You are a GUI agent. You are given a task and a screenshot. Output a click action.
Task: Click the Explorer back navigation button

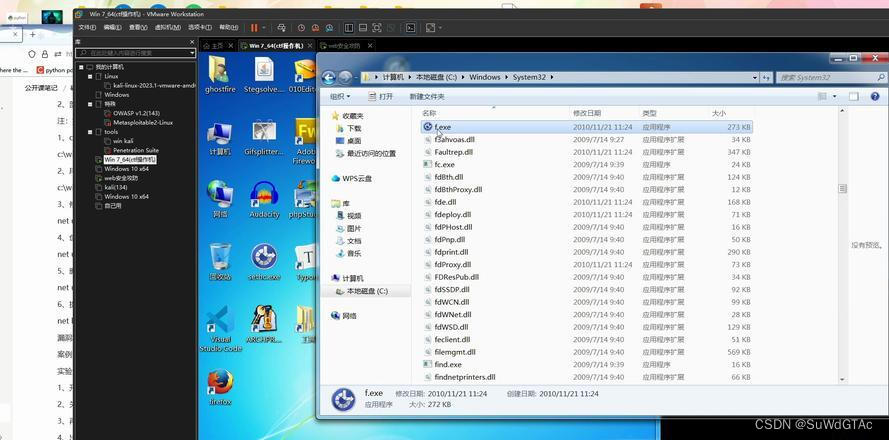(328, 77)
